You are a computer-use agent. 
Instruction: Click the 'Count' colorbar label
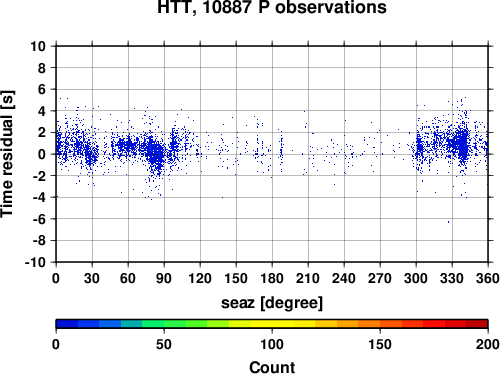[272, 367]
